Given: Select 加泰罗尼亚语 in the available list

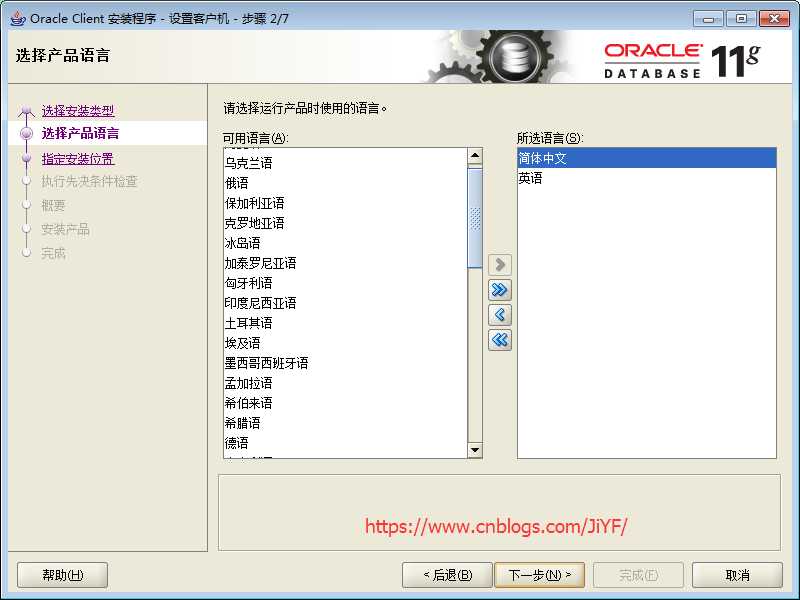Looking at the screenshot, I should (345, 263).
